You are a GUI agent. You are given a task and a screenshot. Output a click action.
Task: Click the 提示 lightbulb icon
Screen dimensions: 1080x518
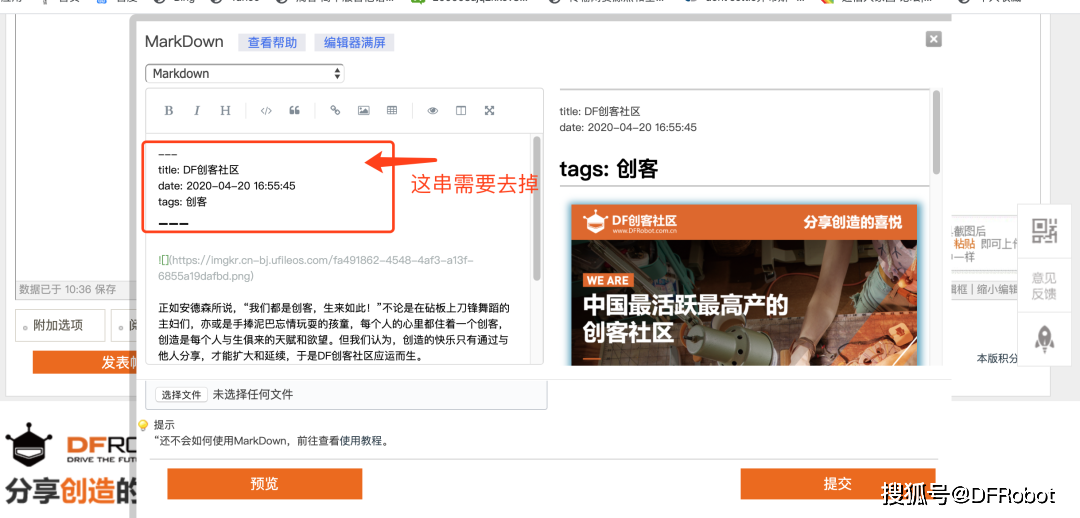pos(143,425)
